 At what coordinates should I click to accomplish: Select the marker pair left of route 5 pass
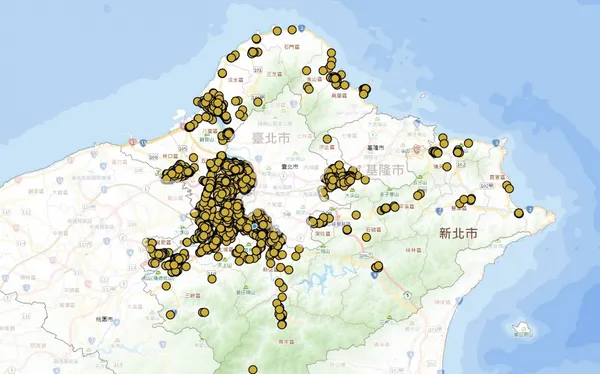pyautogui.click(x=377, y=266)
